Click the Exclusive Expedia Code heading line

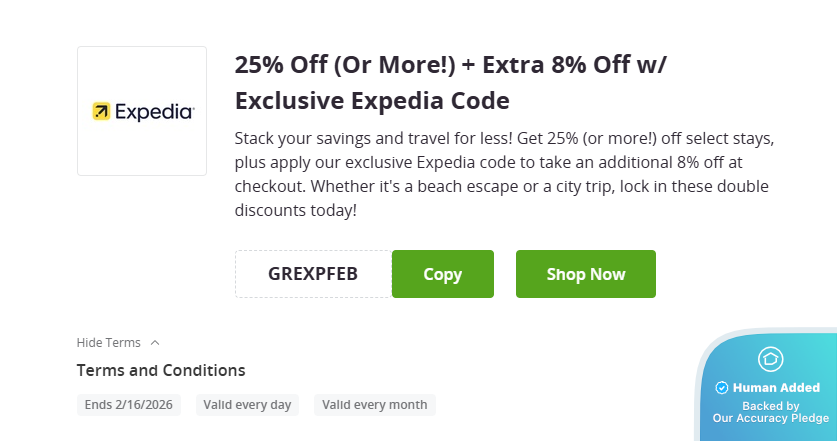pyautogui.click(x=372, y=101)
